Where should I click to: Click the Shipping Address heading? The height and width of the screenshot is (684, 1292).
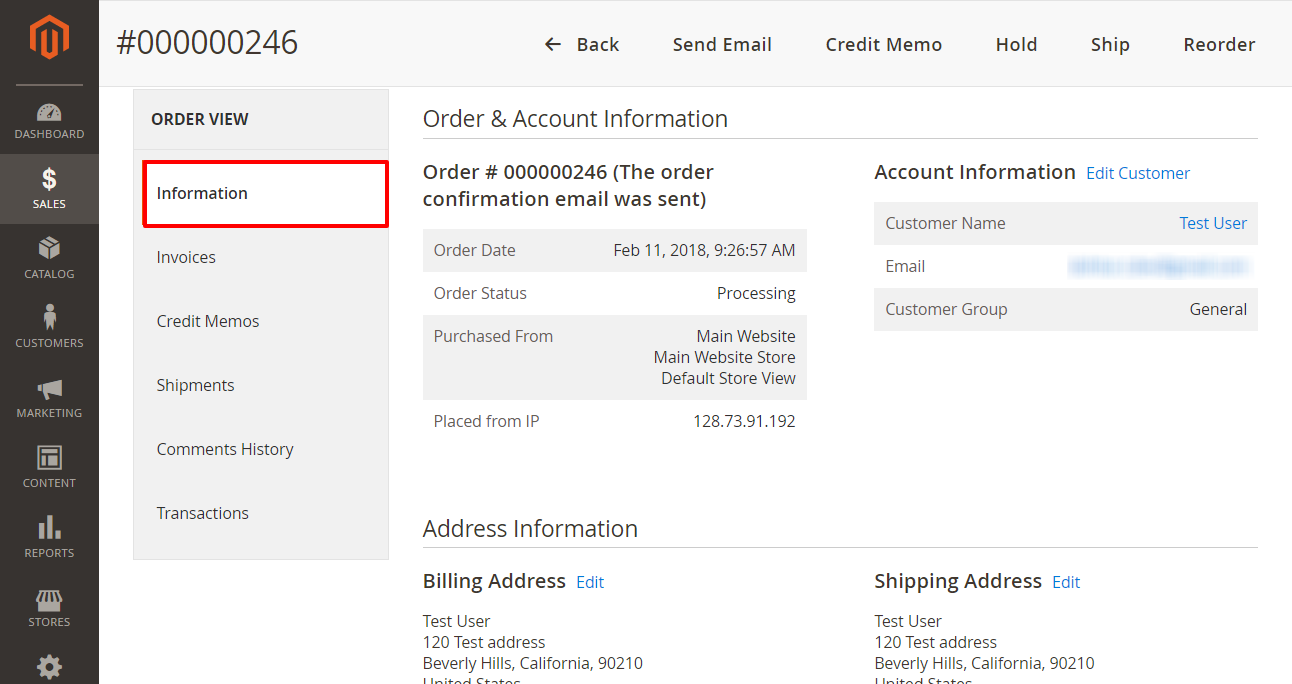[x=958, y=581]
